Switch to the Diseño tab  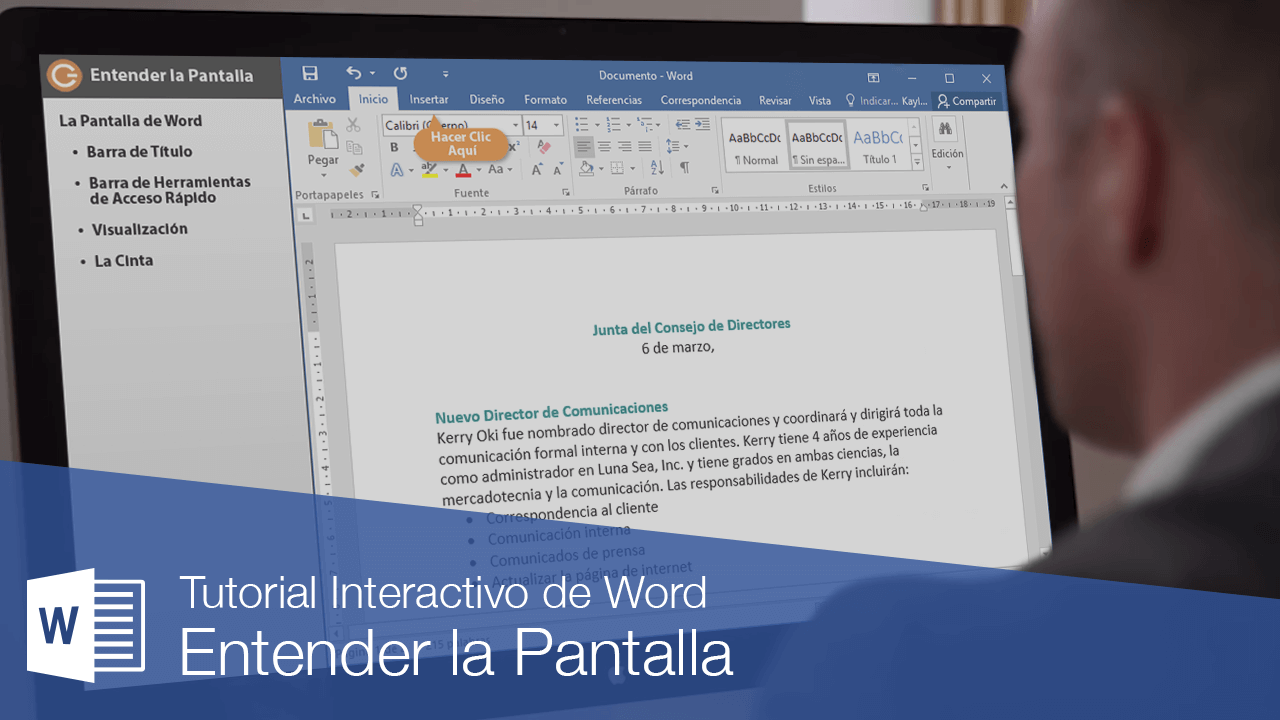487,100
